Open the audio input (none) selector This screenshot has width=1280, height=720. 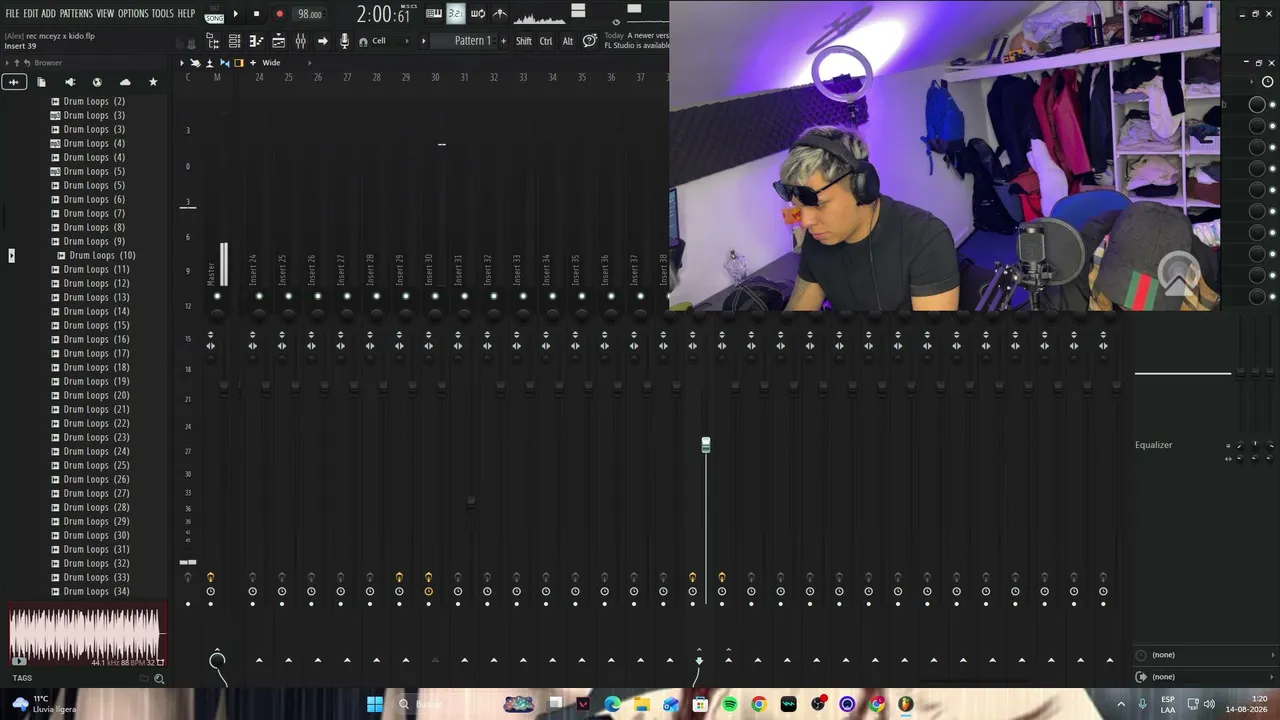(x=1207, y=655)
